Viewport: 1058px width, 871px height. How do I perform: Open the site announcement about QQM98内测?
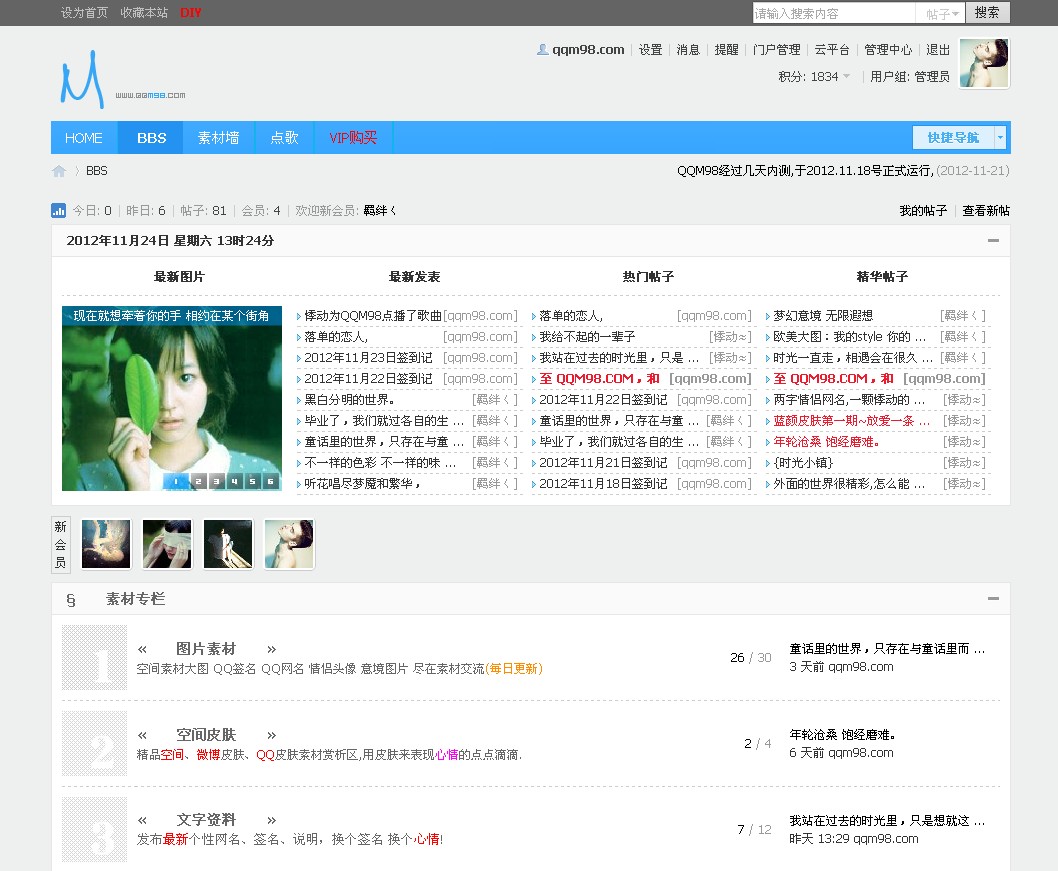point(806,171)
